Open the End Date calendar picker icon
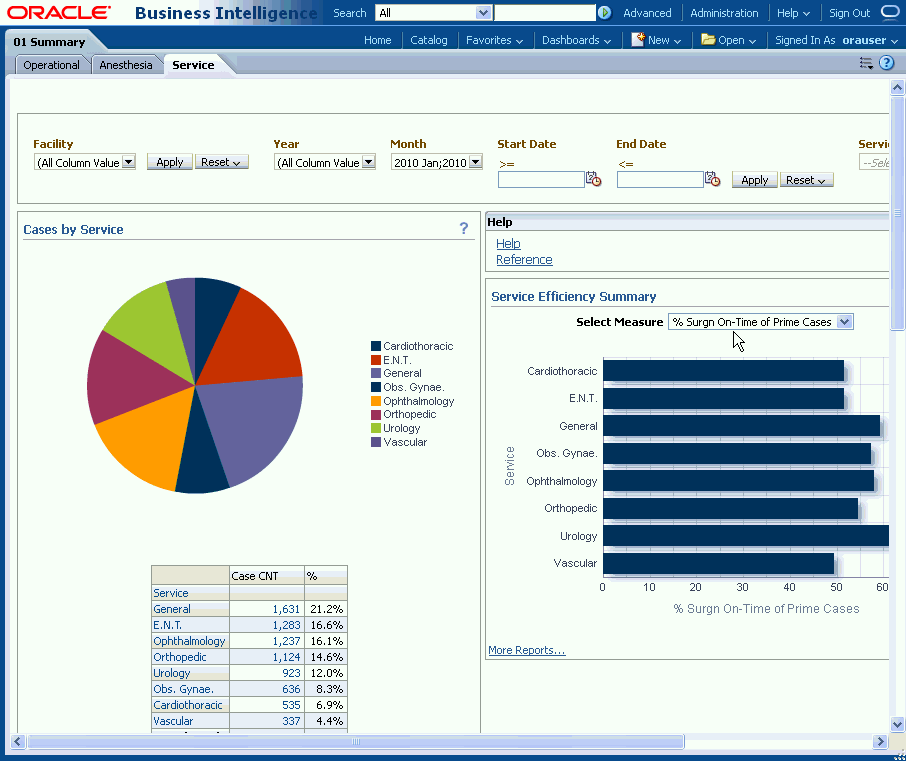906x761 pixels. tap(713, 177)
